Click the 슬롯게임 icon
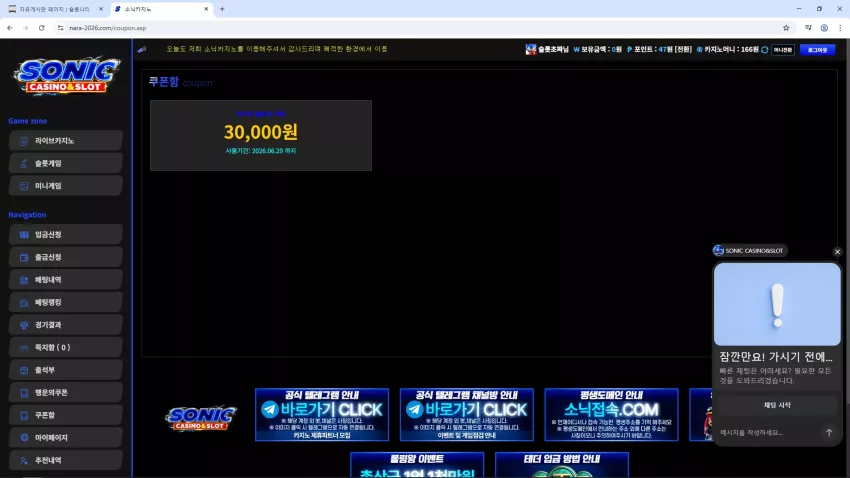The width and height of the screenshot is (850, 478). [x=24, y=163]
